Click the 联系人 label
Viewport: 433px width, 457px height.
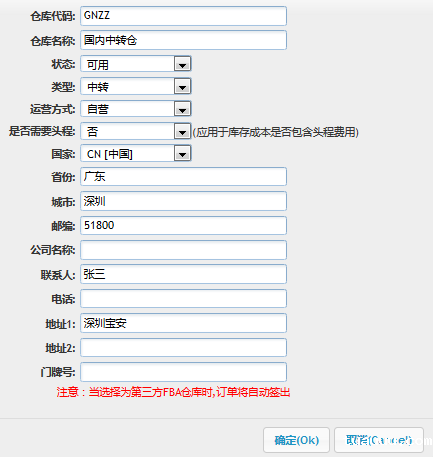point(58,275)
